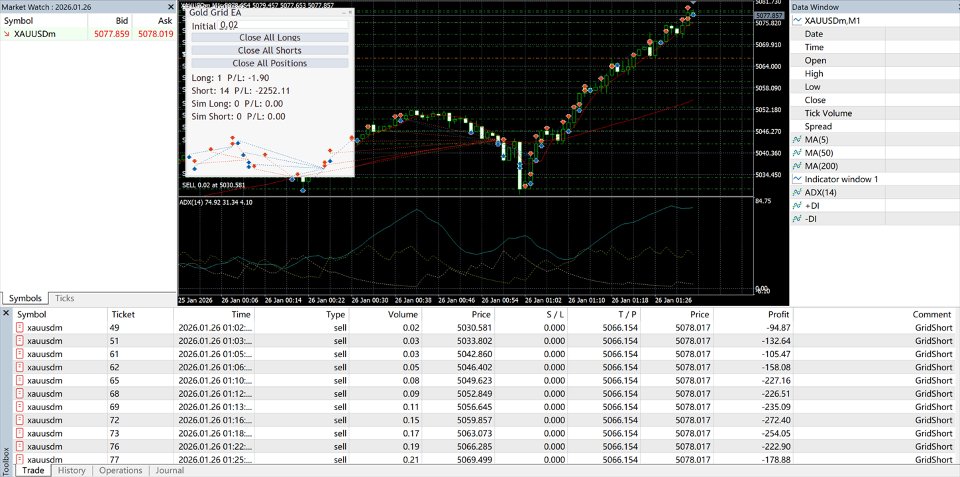This screenshot has height=477, width=960.
Task: Open the Journal tab in Toolbox
Action: [170, 470]
